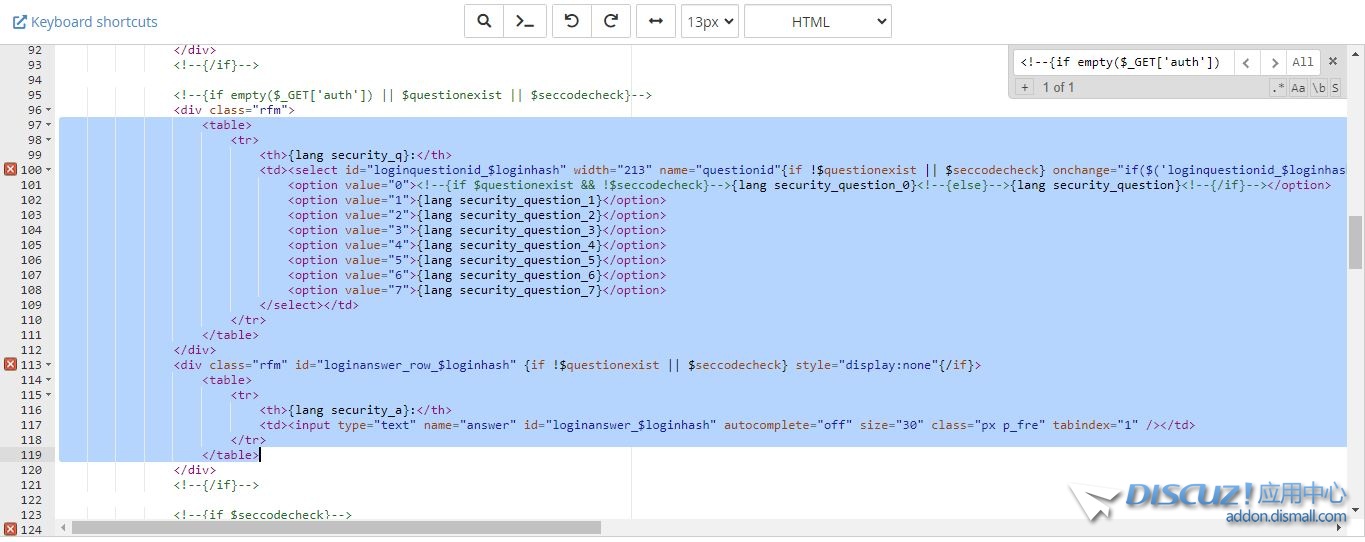Go to the previous search match
Viewport: 1365px width, 542px height.
1246,62
